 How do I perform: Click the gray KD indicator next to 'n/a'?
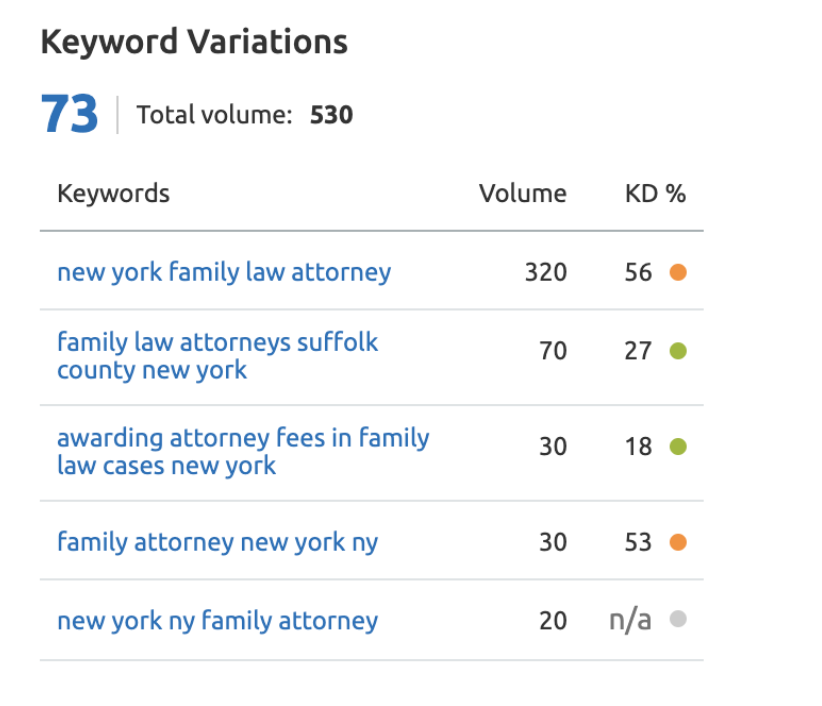[678, 620]
